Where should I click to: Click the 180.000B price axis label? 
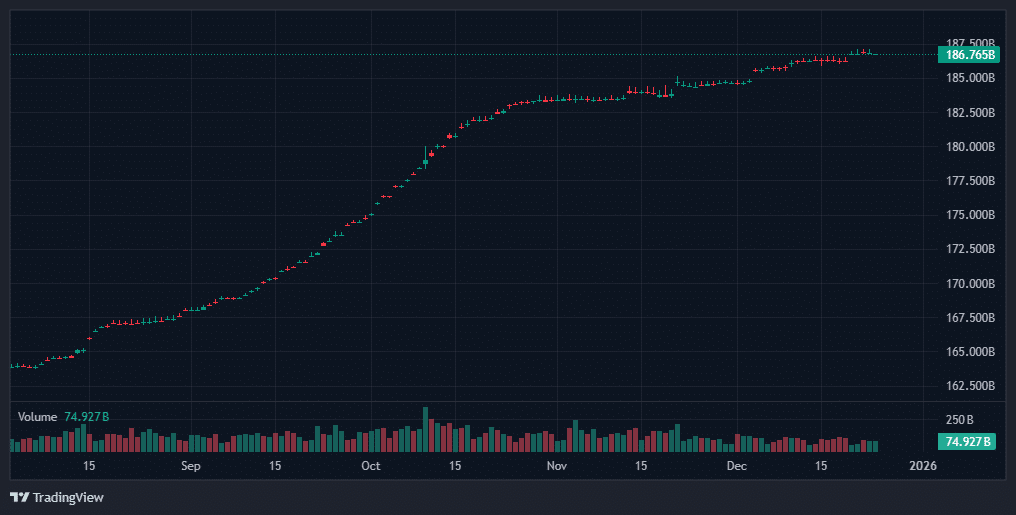coord(969,146)
